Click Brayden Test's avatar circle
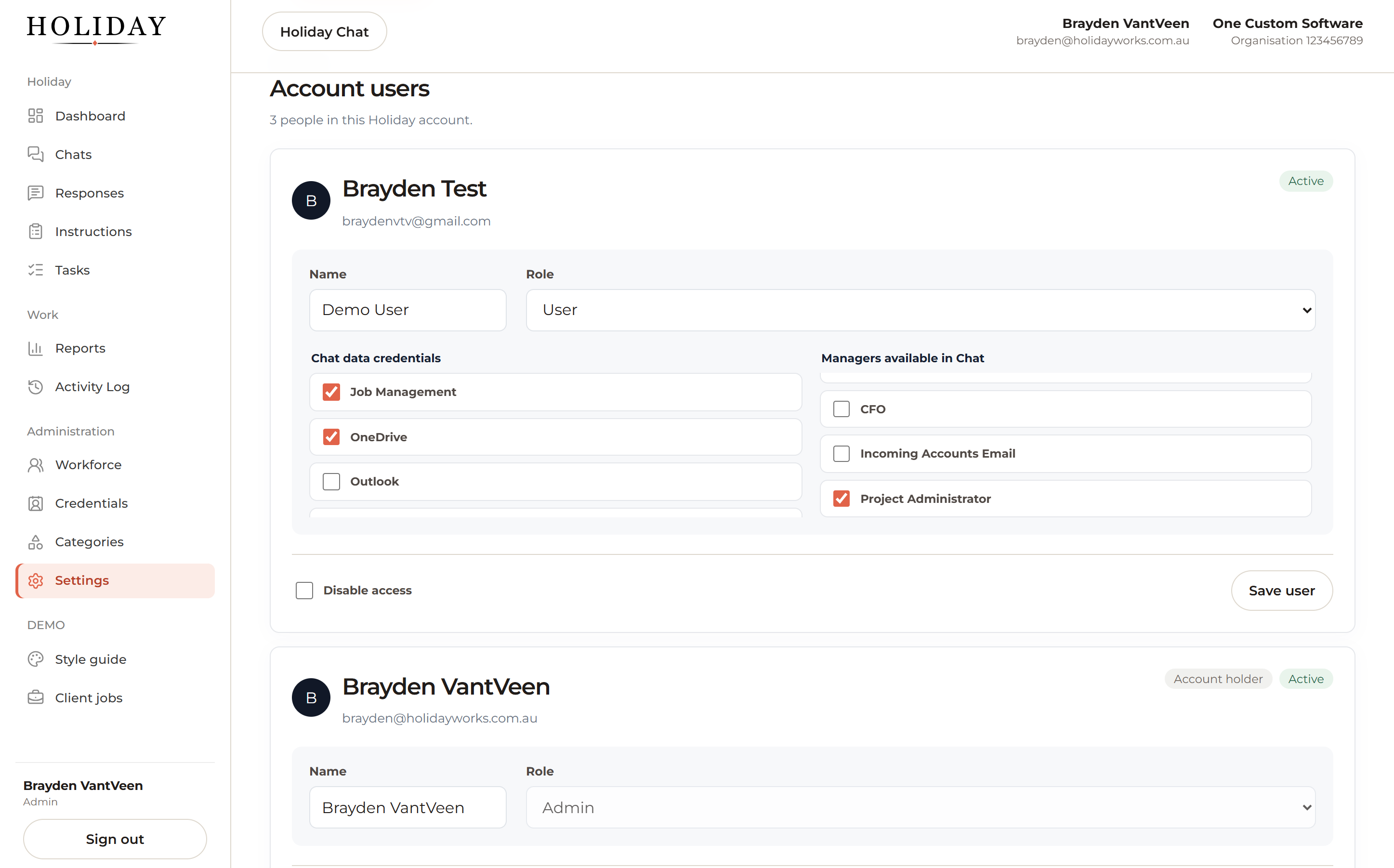This screenshot has width=1394, height=868. [311, 200]
